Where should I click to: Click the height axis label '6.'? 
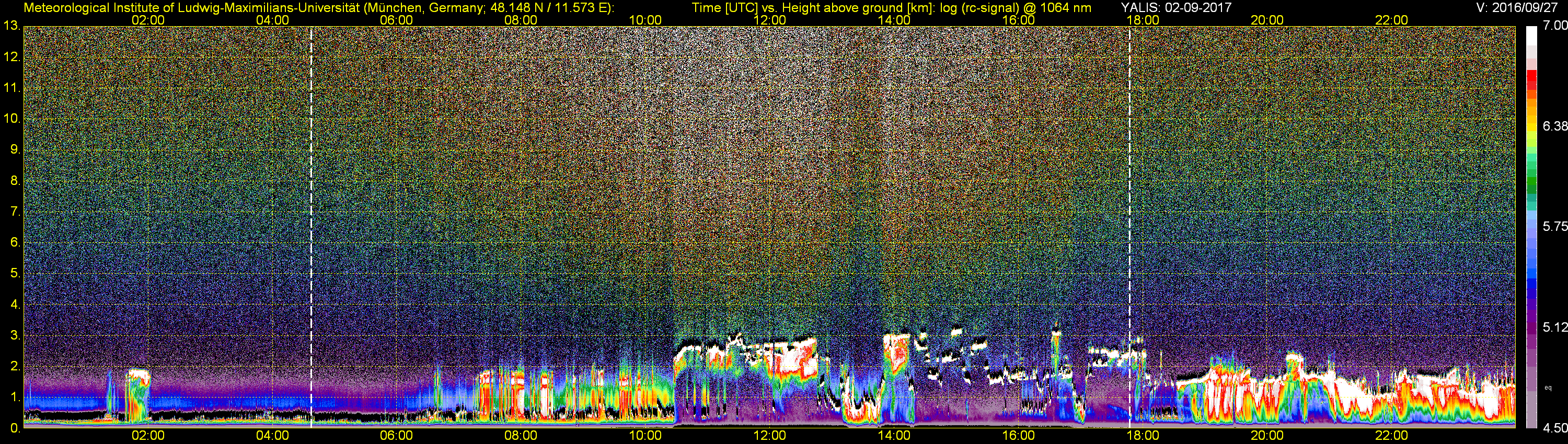point(15,243)
